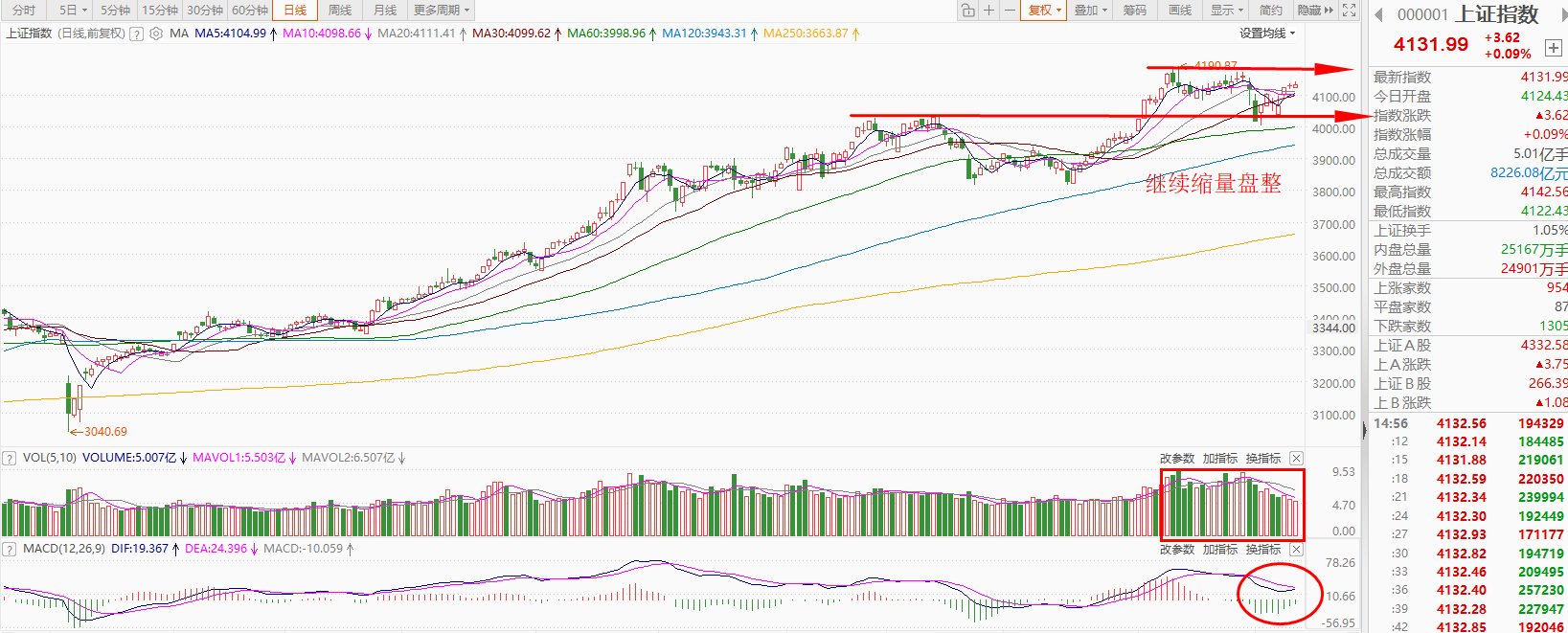Click 换指标 in the MACD panel
The image size is (1568, 633).
[x=1262, y=550]
